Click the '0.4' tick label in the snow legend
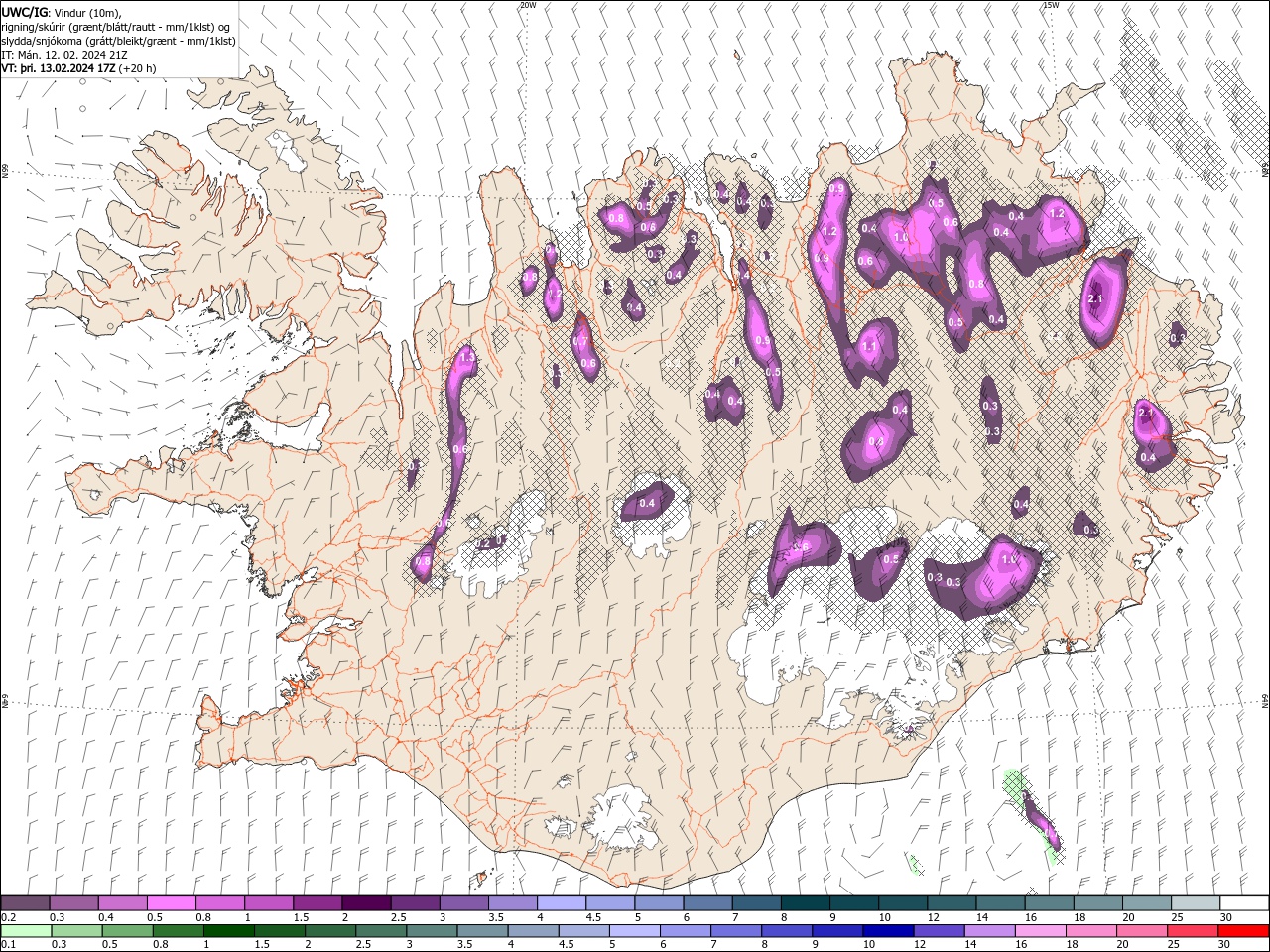 coord(105,917)
